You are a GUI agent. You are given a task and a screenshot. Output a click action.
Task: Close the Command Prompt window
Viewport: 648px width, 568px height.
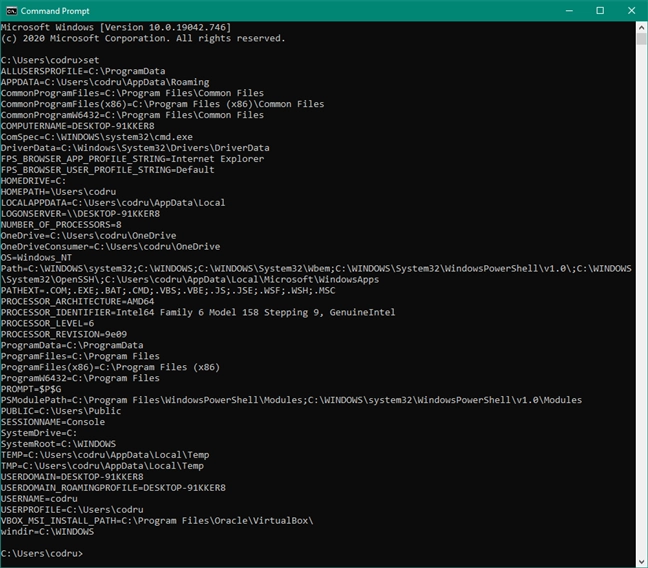[631, 11]
